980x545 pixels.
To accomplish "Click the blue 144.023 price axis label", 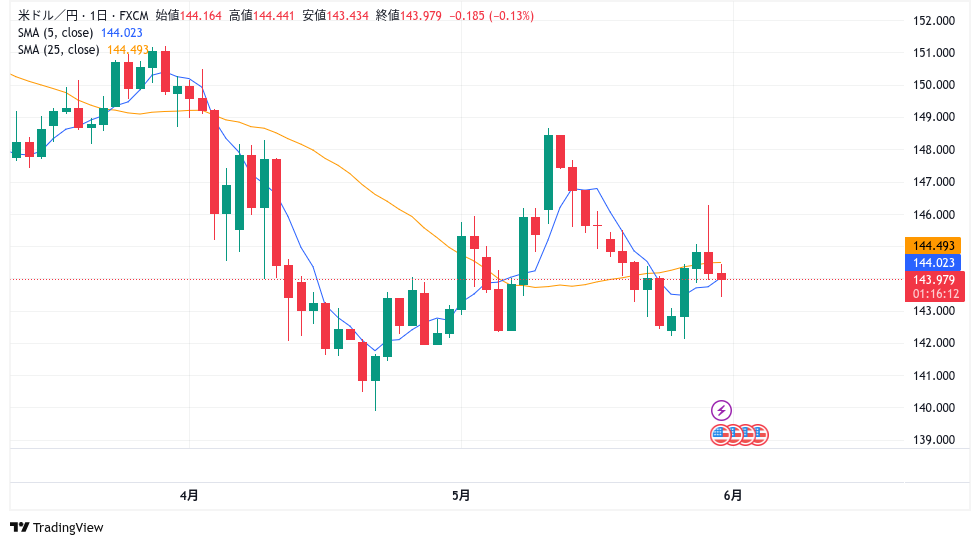I will point(933,262).
